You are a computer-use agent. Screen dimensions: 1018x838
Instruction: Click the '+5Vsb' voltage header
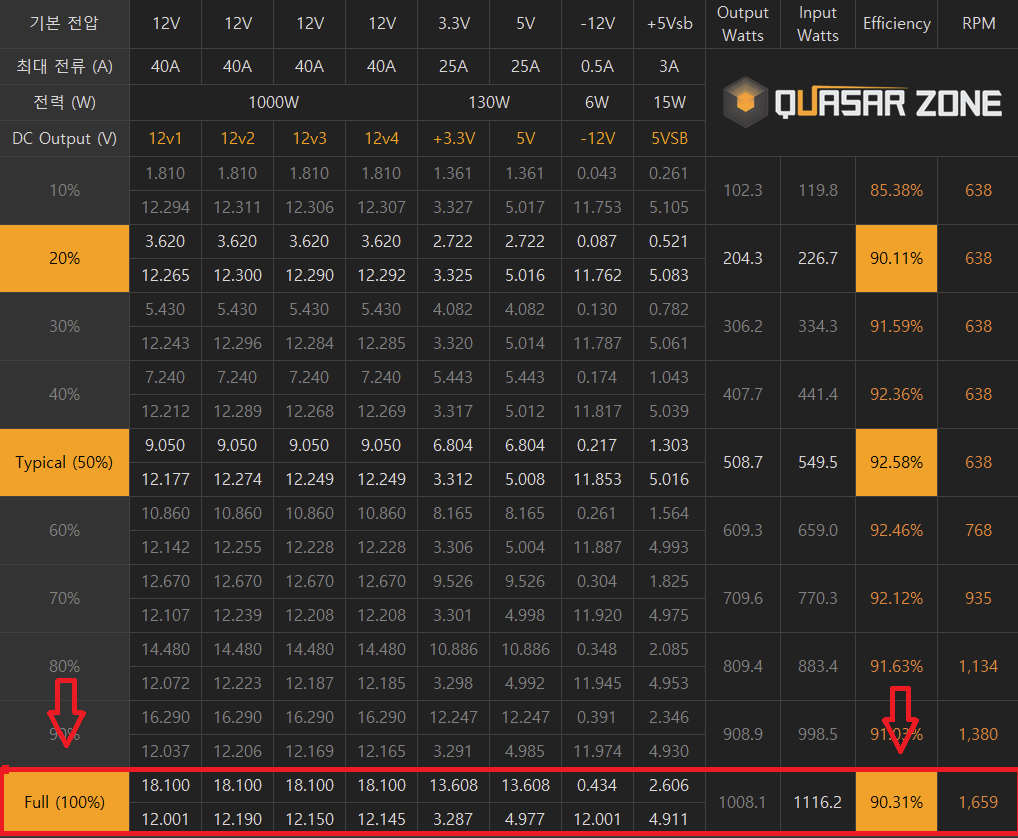coord(669,23)
